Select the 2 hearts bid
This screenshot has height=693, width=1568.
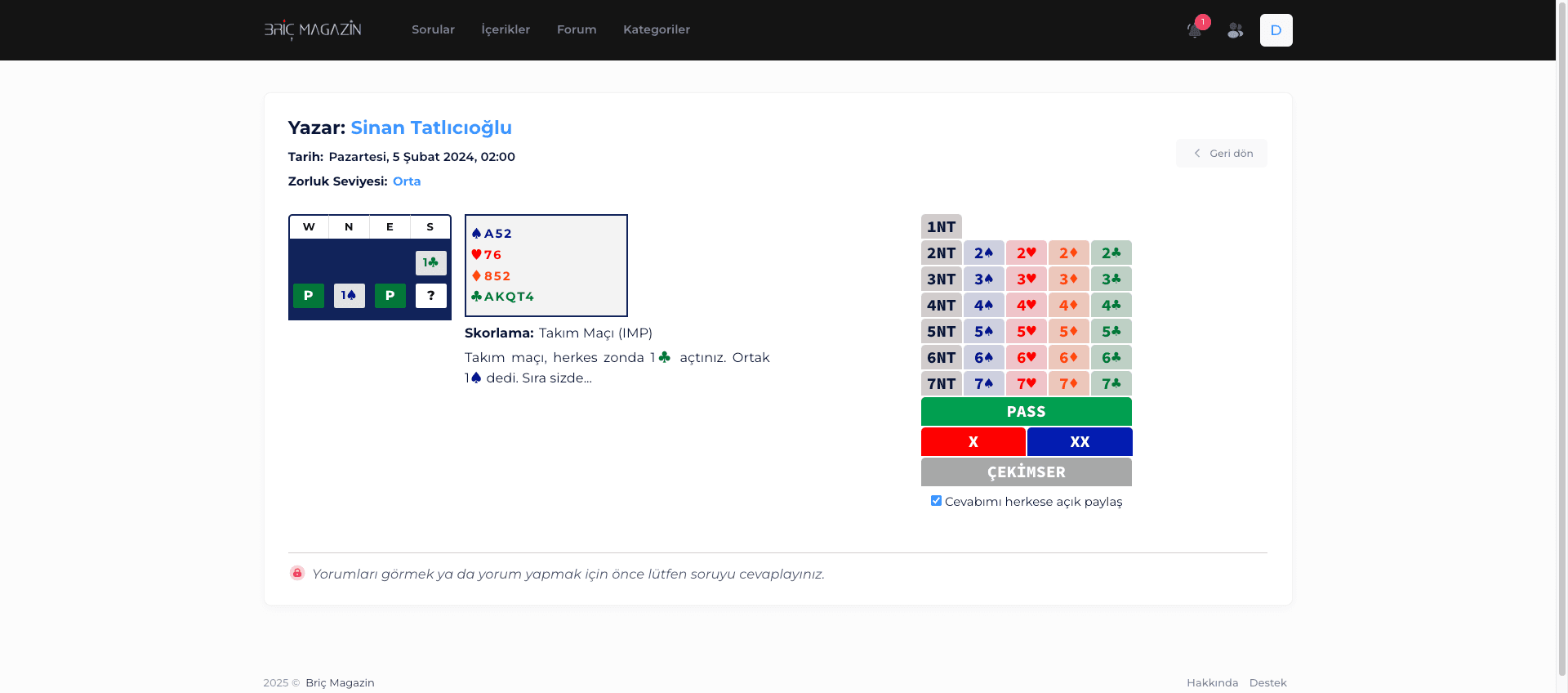1027,253
